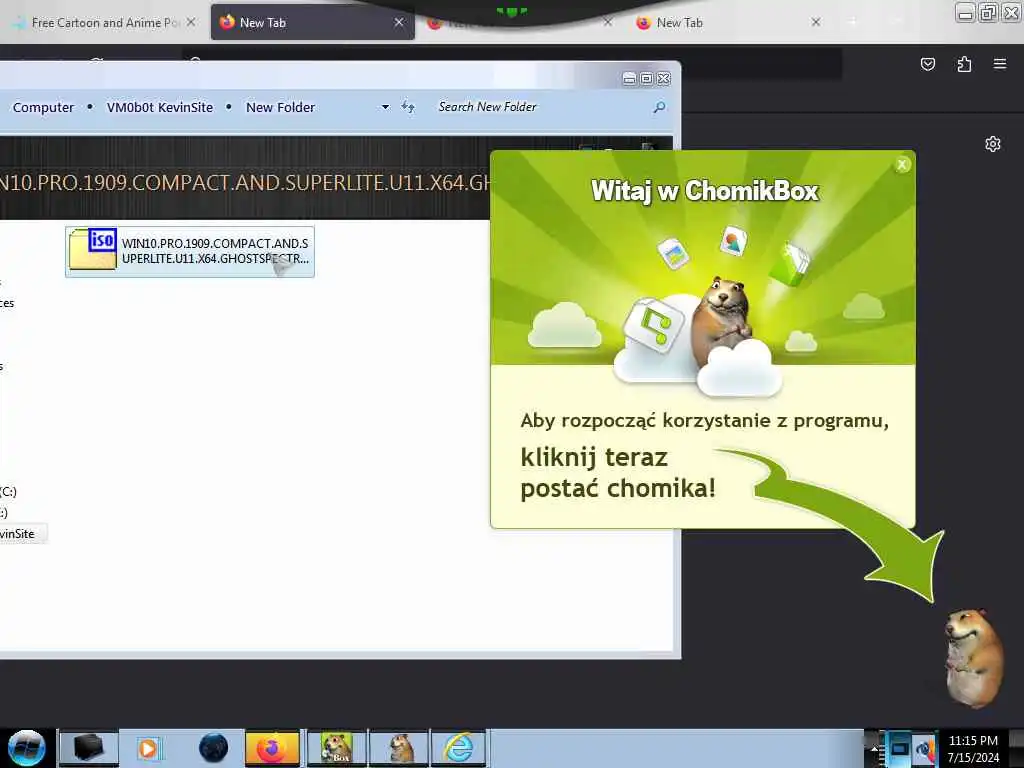
Task: Open the Windows Start orb
Action: (27, 748)
